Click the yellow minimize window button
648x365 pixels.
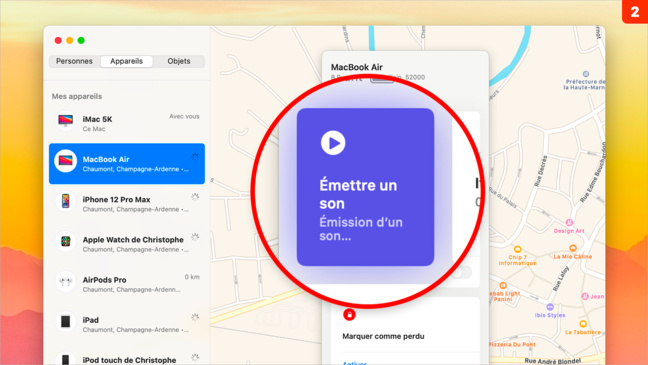(69, 40)
